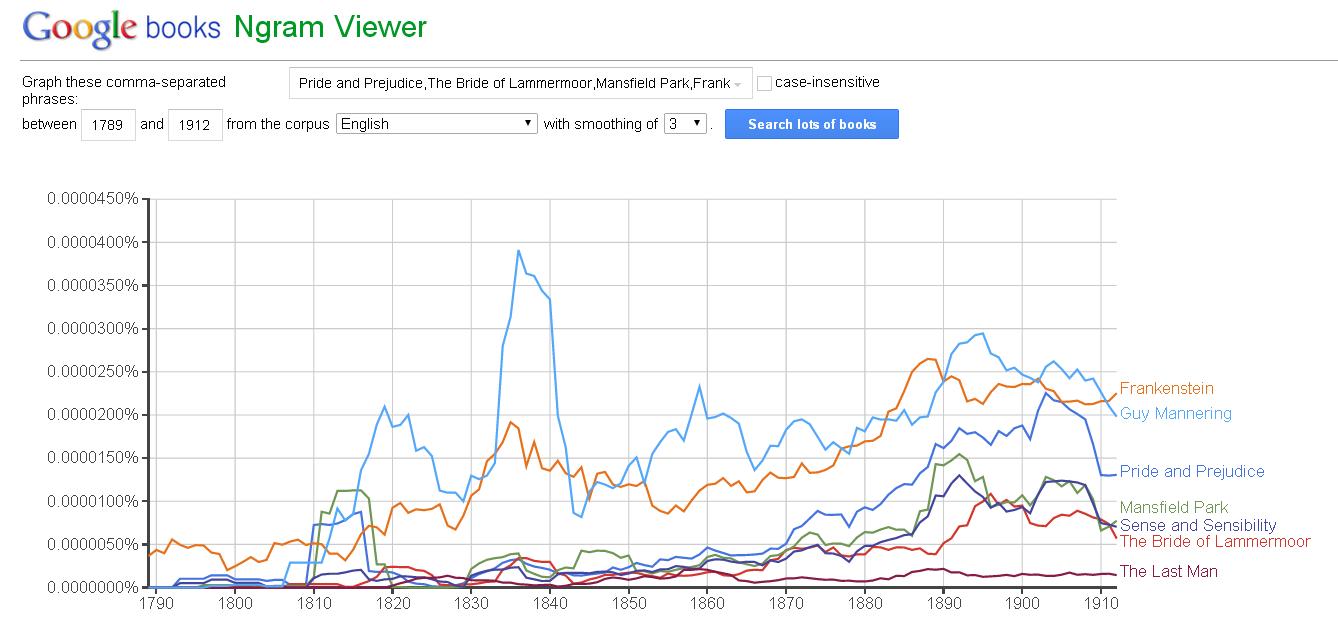Select the Frankenstein legend label
Image resolution: width=1338 pixels, height=628 pixels.
pyautogui.click(x=1166, y=388)
